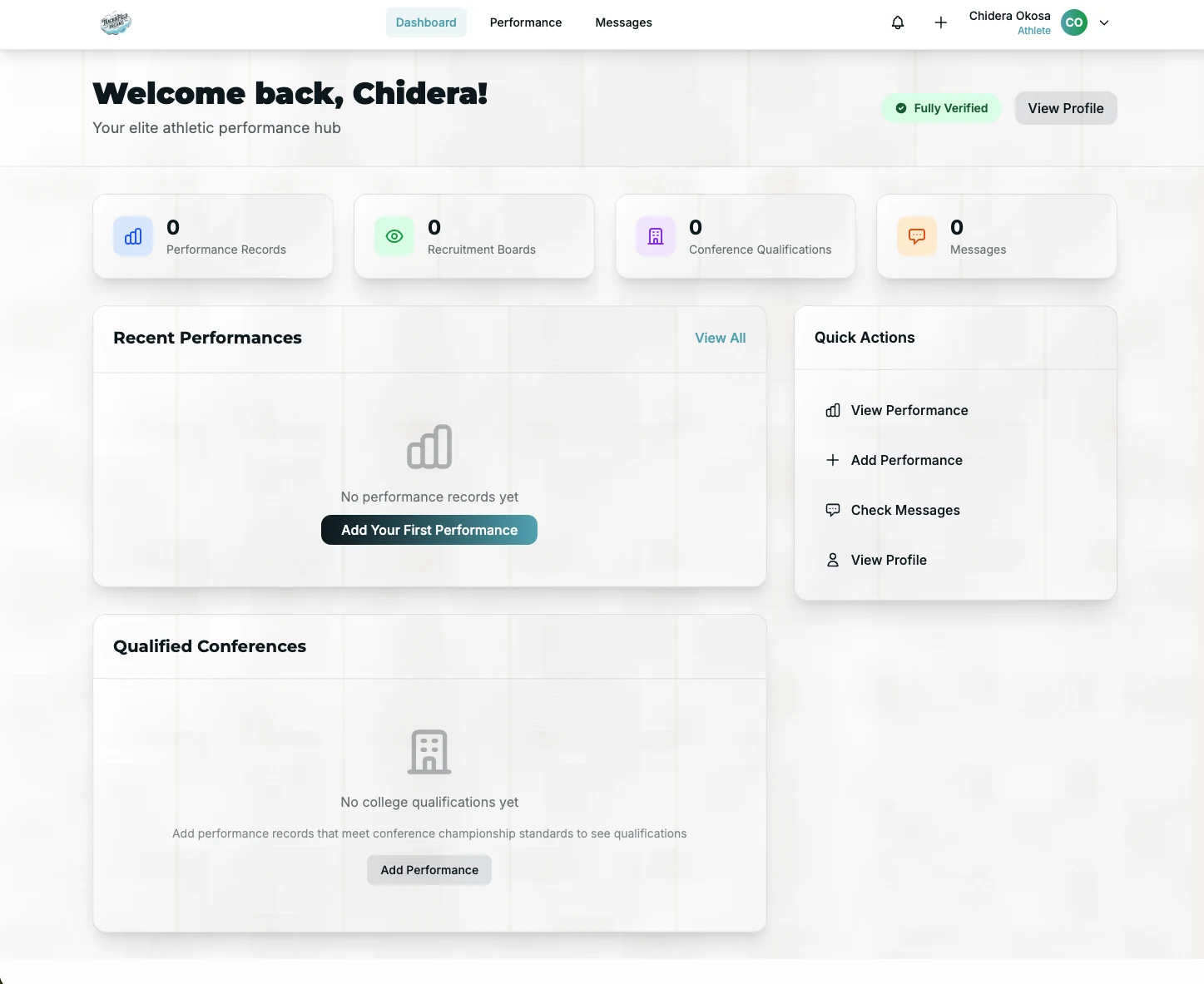Click the Performance Records chart icon

click(x=133, y=236)
